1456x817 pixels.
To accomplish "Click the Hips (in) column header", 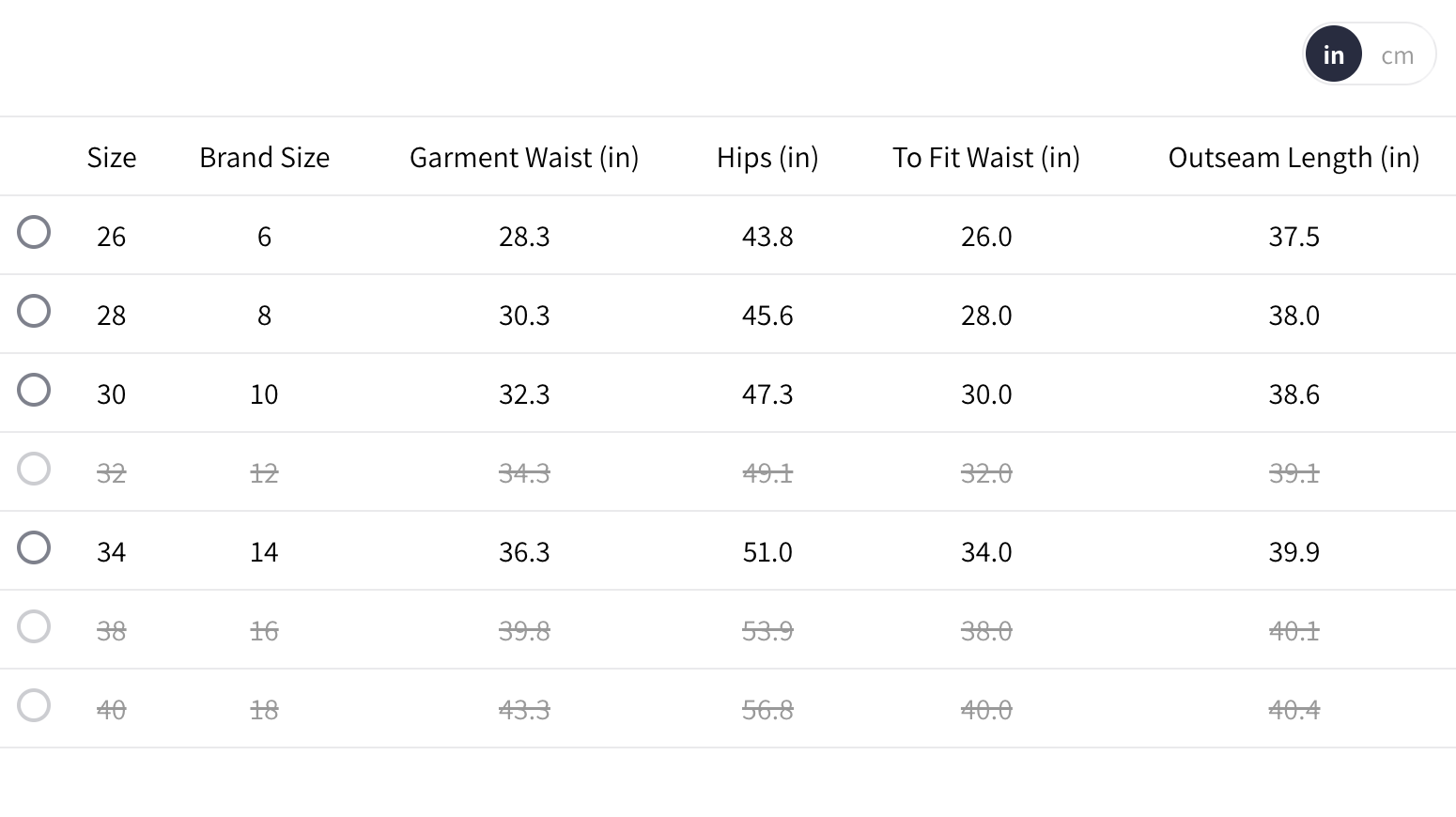I will 767,158.
